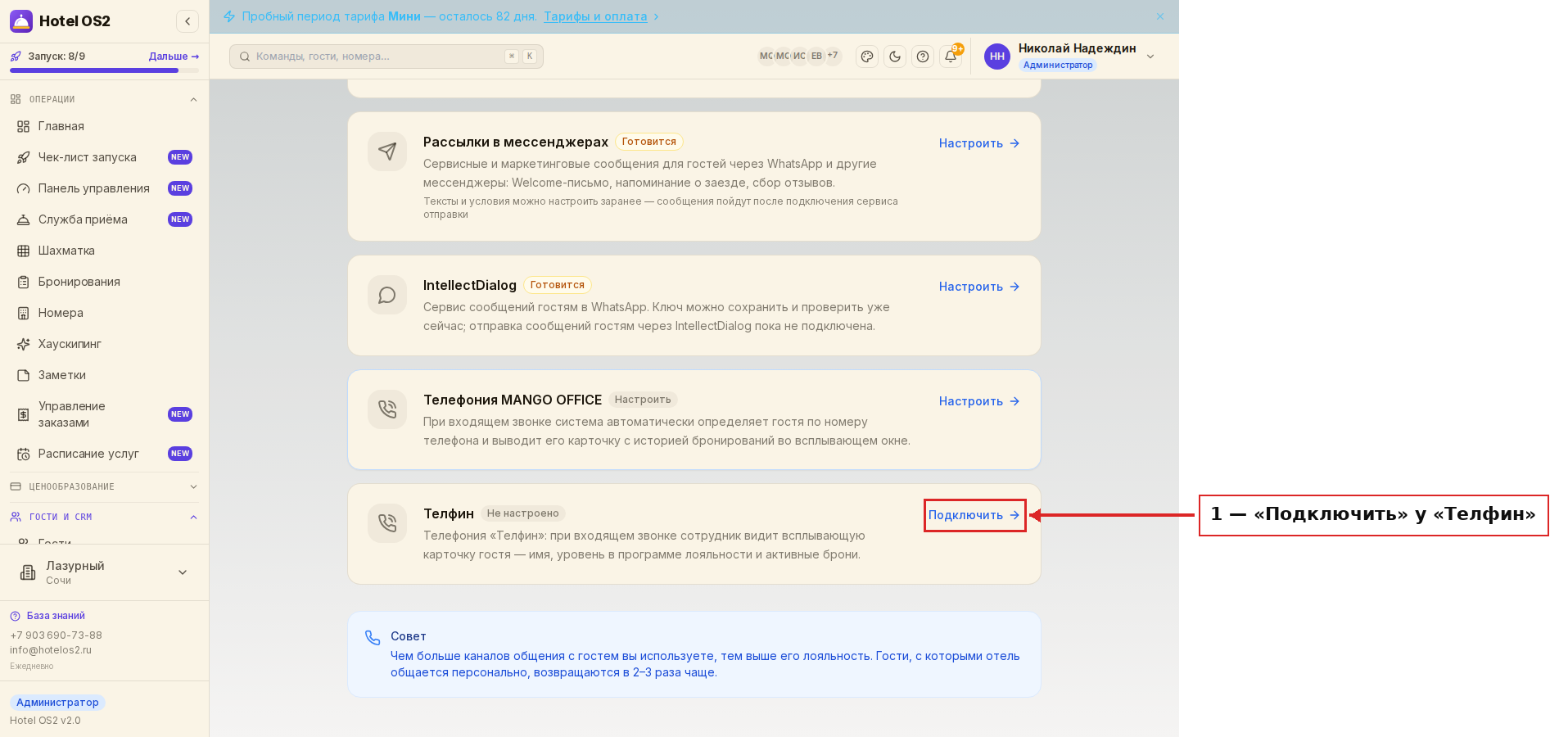Close the trial period banner
This screenshot has width=1568, height=737.
click(x=1160, y=16)
